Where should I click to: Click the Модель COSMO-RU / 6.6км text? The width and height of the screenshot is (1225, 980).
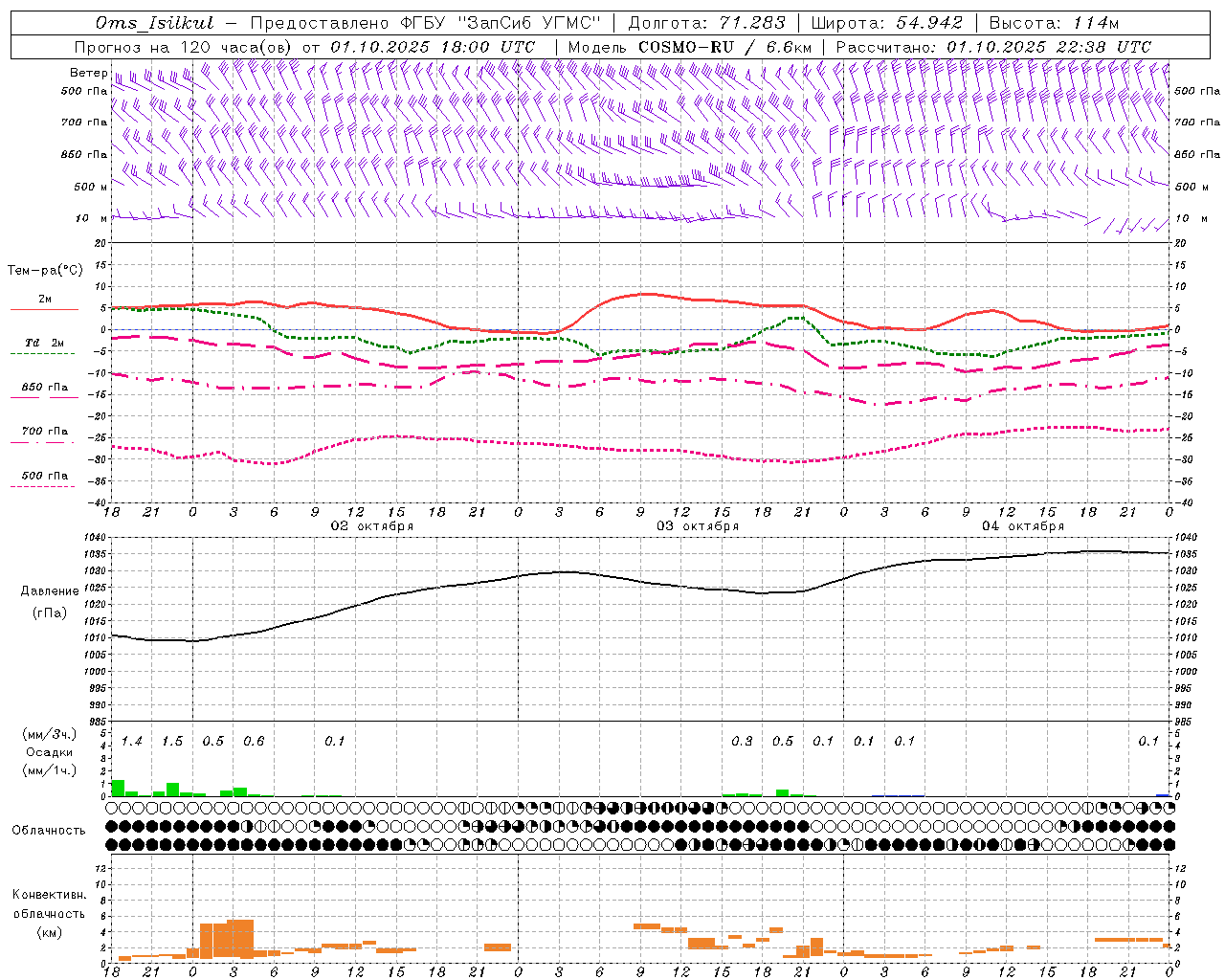pyautogui.click(x=690, y=47)
